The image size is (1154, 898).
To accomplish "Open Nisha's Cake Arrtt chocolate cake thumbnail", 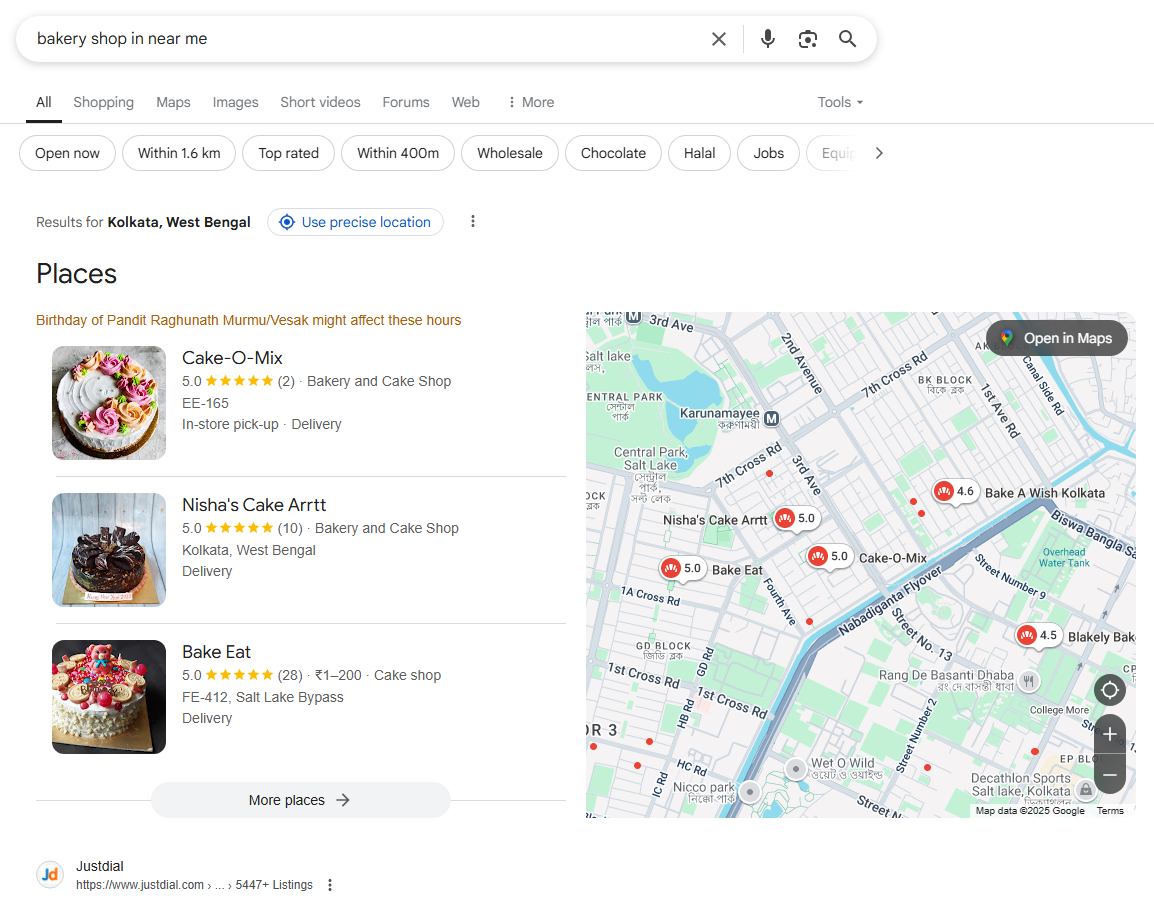I will pos(109,550).
